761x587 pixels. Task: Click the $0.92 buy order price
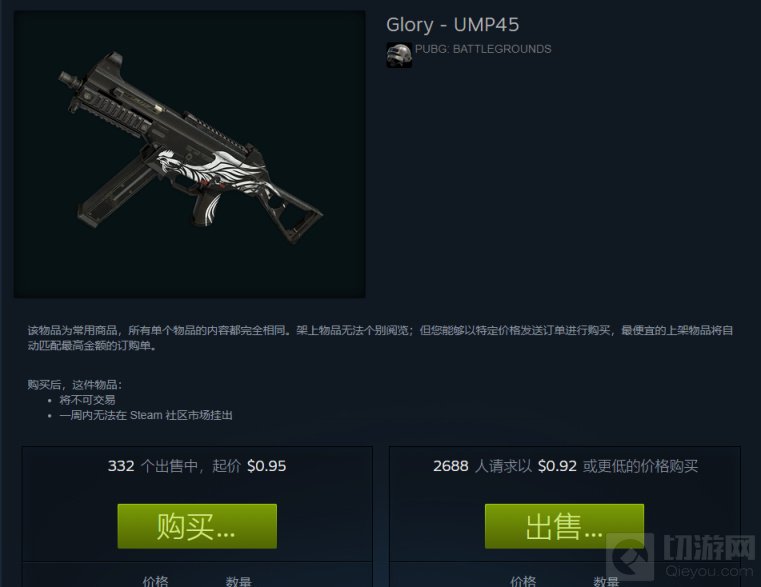click(557, 466)
